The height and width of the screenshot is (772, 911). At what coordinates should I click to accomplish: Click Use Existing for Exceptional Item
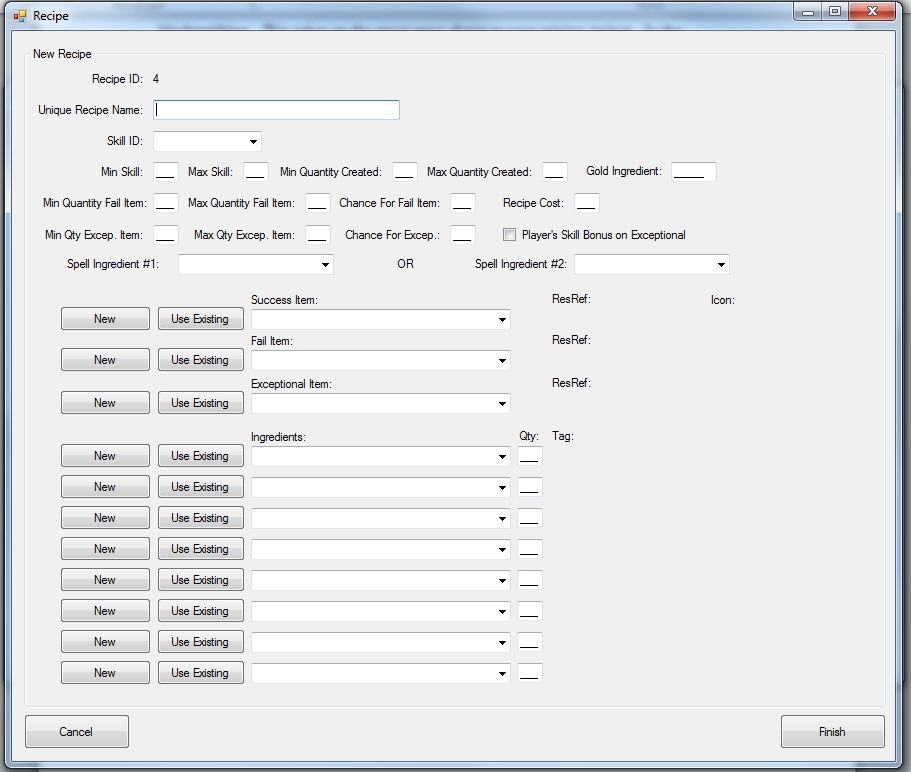[200, 403]
